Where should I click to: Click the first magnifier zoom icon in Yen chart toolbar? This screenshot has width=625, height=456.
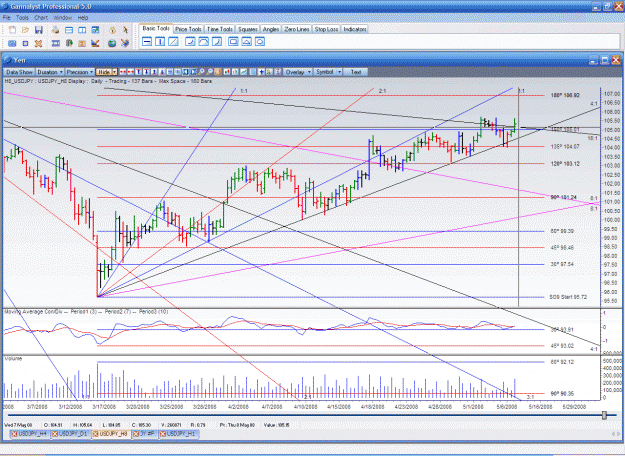click(x=201, y=72)
